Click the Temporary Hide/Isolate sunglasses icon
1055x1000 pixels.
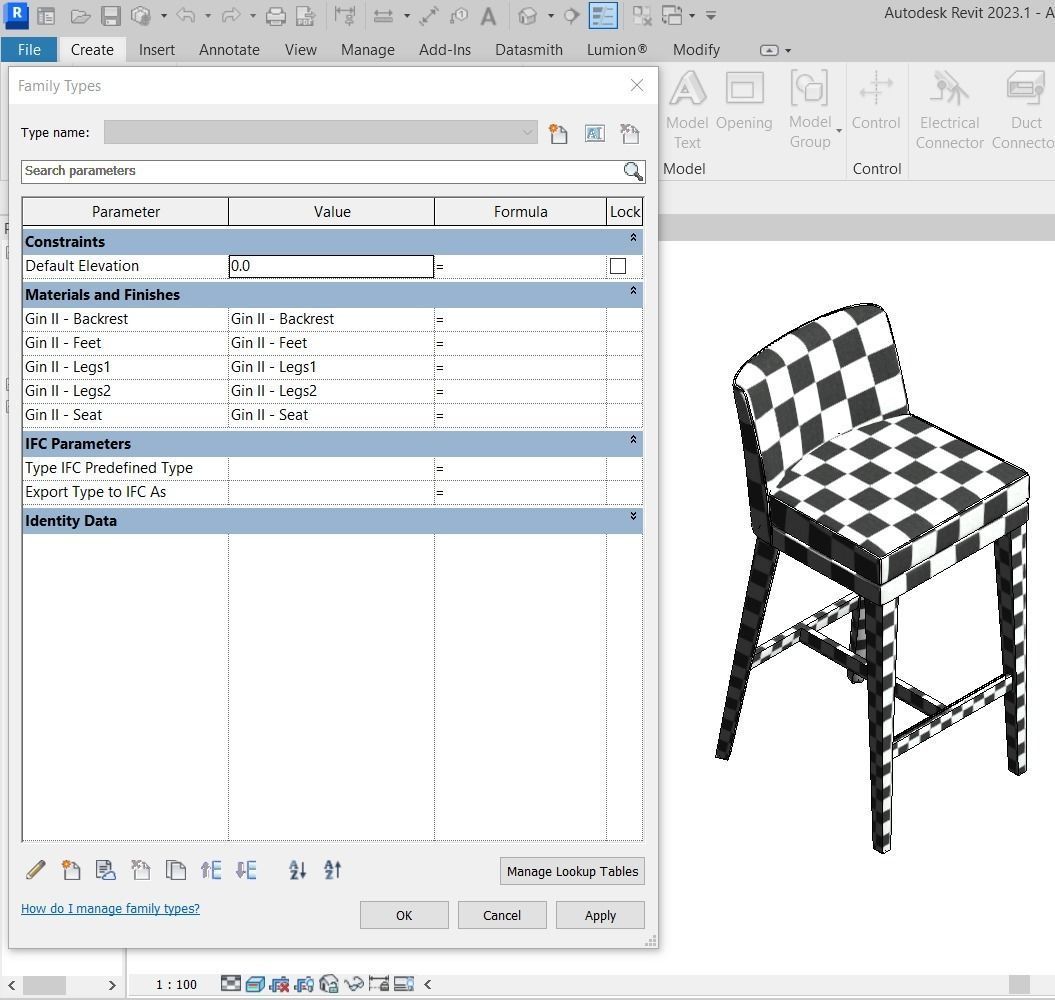(x=355, y=985)
